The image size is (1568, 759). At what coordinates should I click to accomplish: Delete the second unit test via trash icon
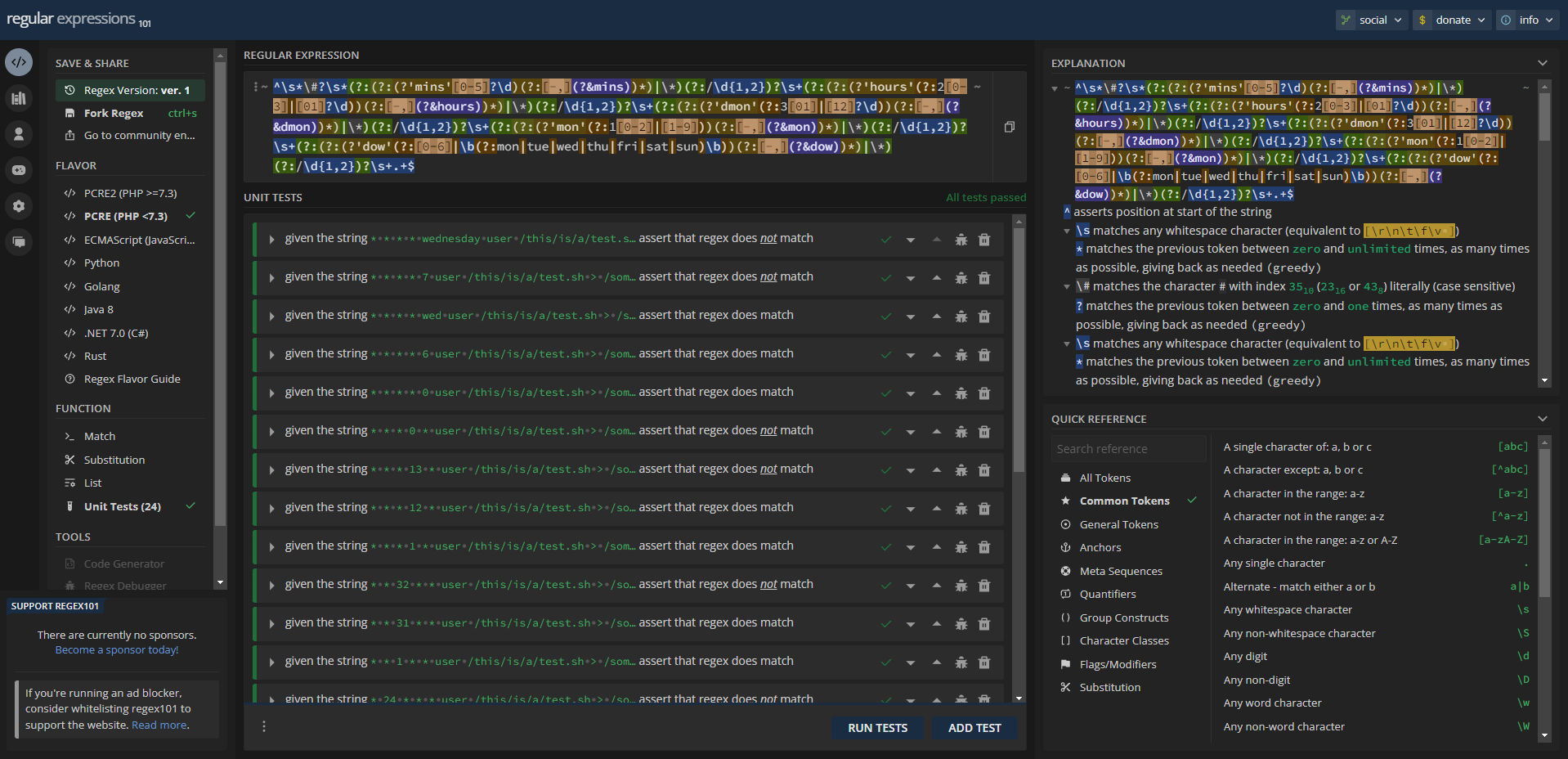tap(984, 278)
